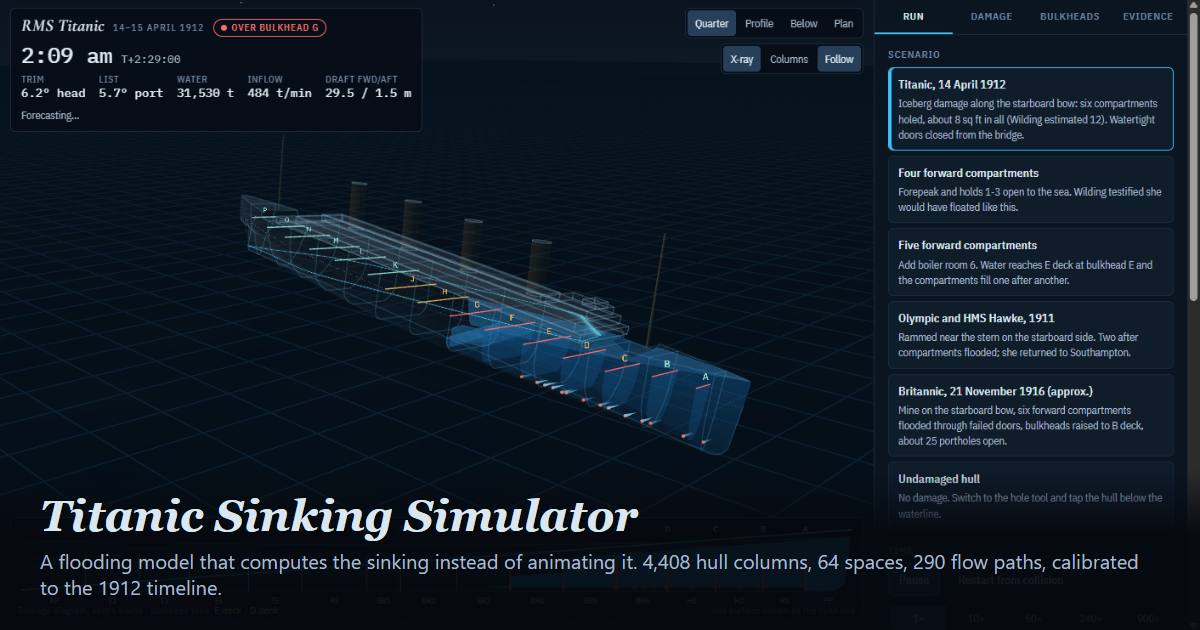Click bulkhead label G on hull
The width and height of the screenshot is (1200, 630).
[x=477, y=304]
